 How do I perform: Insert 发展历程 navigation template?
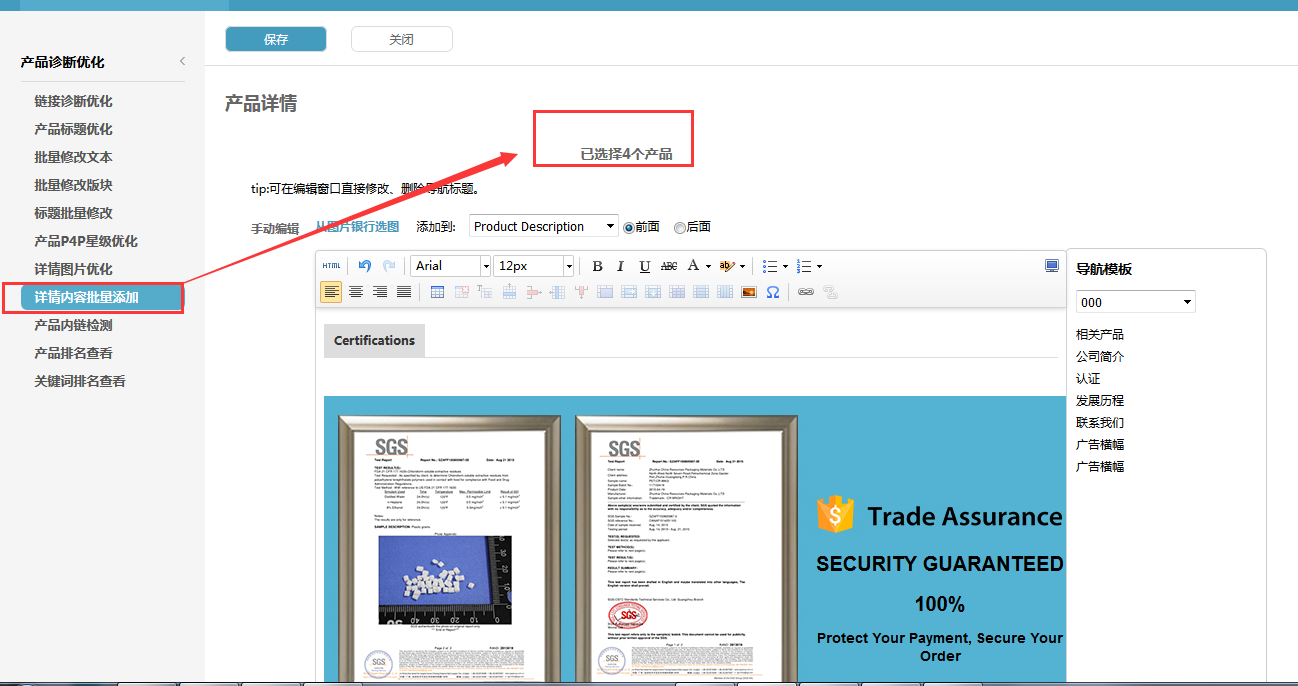pyautogui.click(x=1100, y=400)
